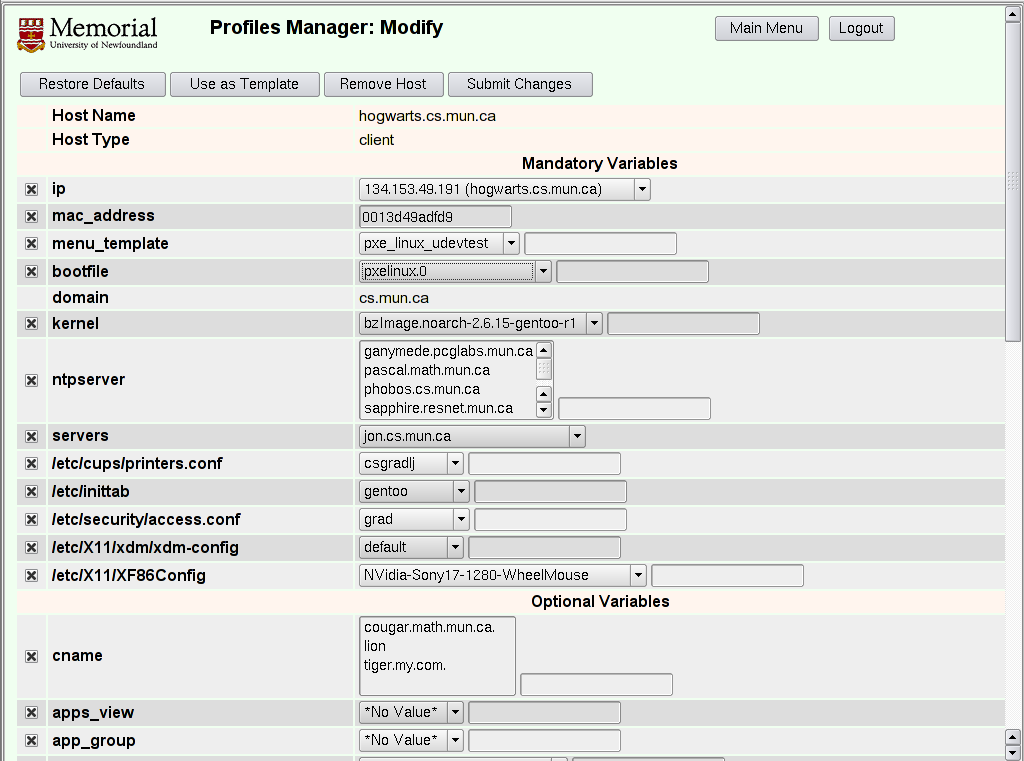The width and height of the screenshot is (1024, 761).
Task: Open the apps_view *No Value* dropdown
Action: [x=411, y=712]
